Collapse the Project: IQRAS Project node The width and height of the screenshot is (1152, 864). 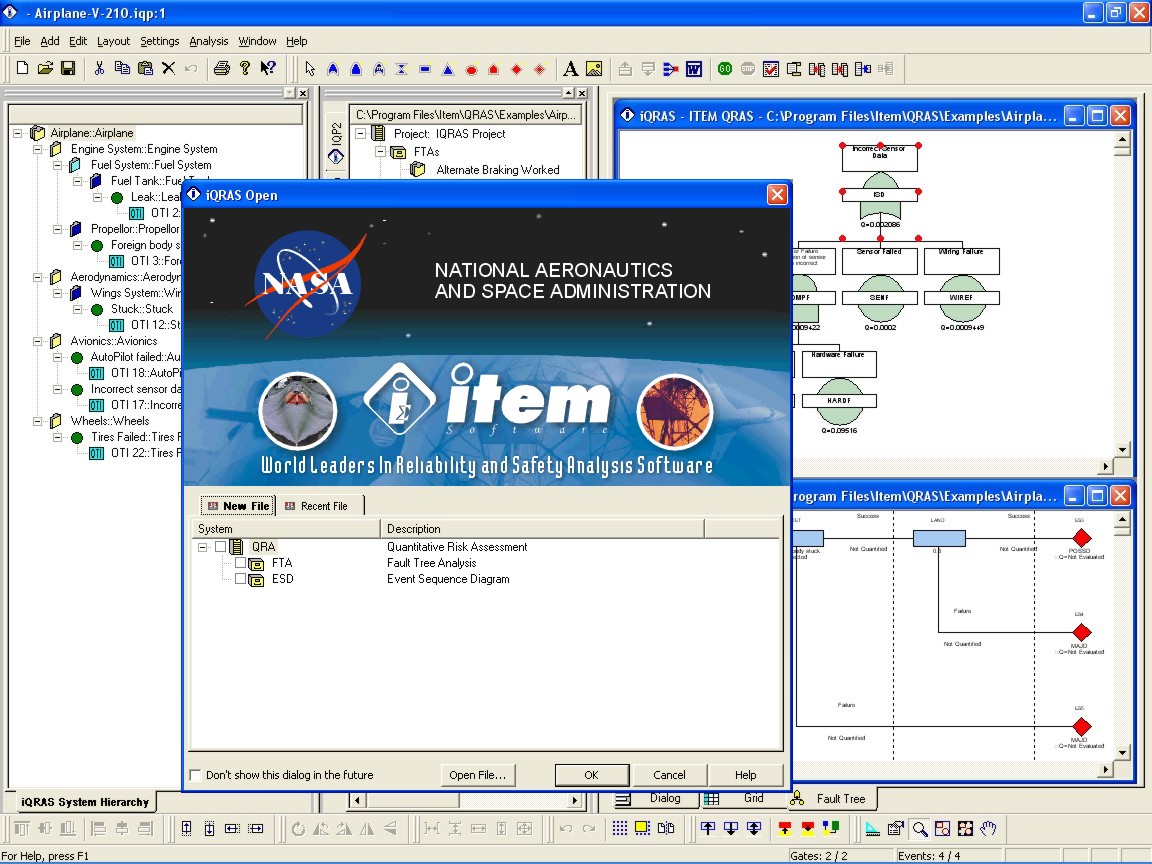361,134
